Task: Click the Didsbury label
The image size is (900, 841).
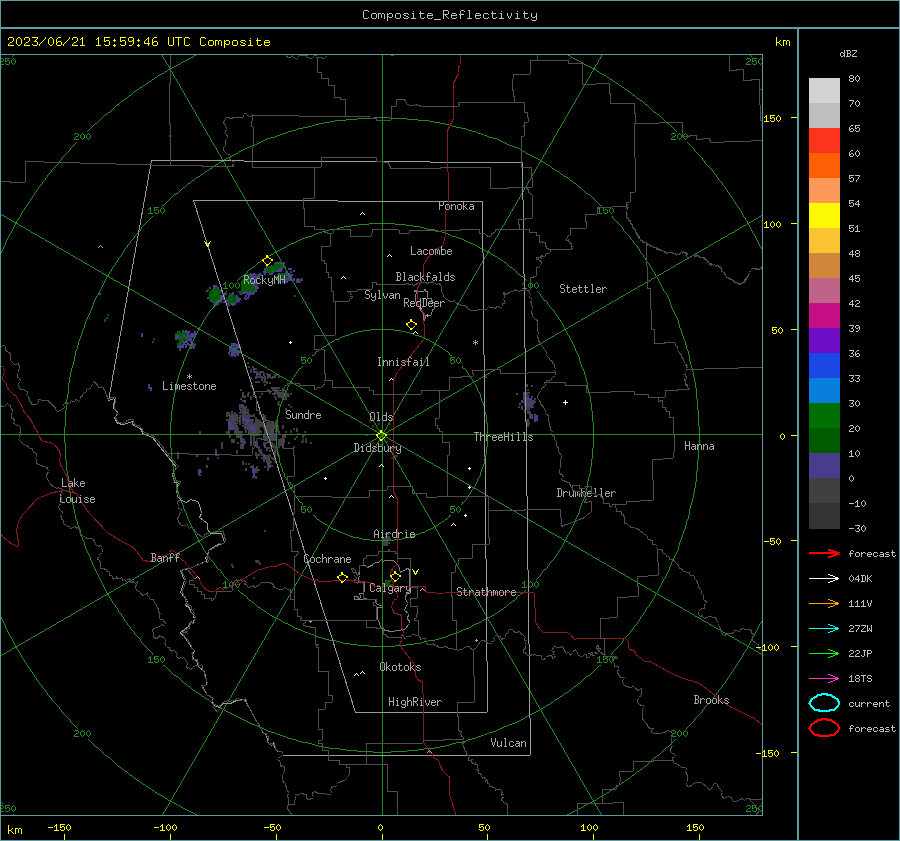Action: click(377, 448)
